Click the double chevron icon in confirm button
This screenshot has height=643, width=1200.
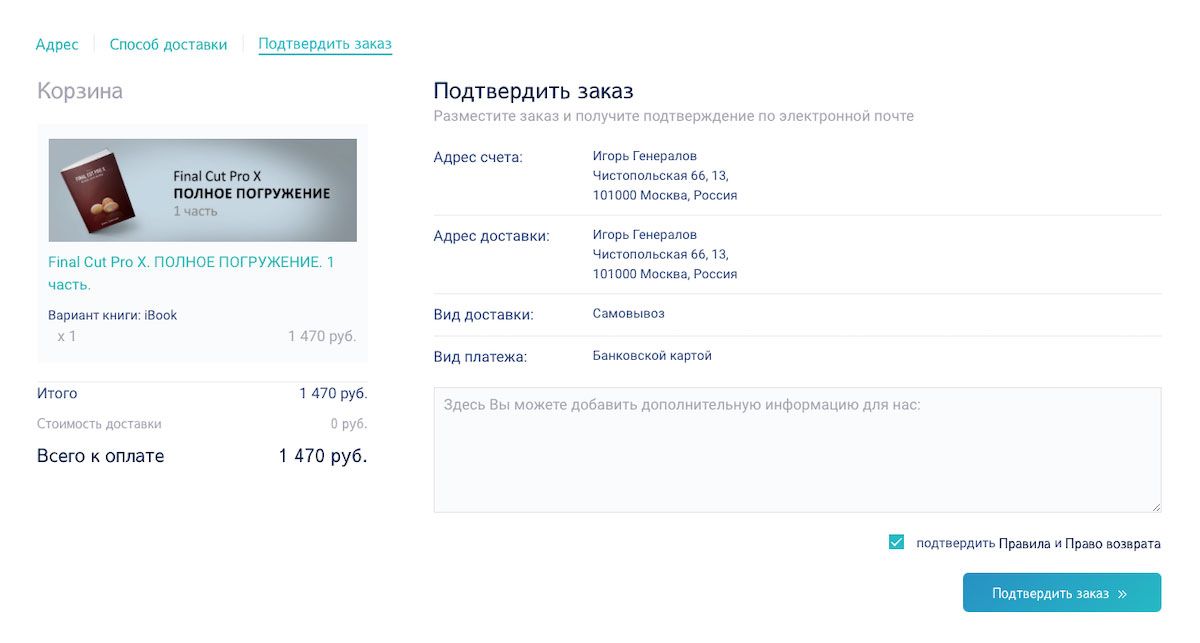coord(1122,593)
